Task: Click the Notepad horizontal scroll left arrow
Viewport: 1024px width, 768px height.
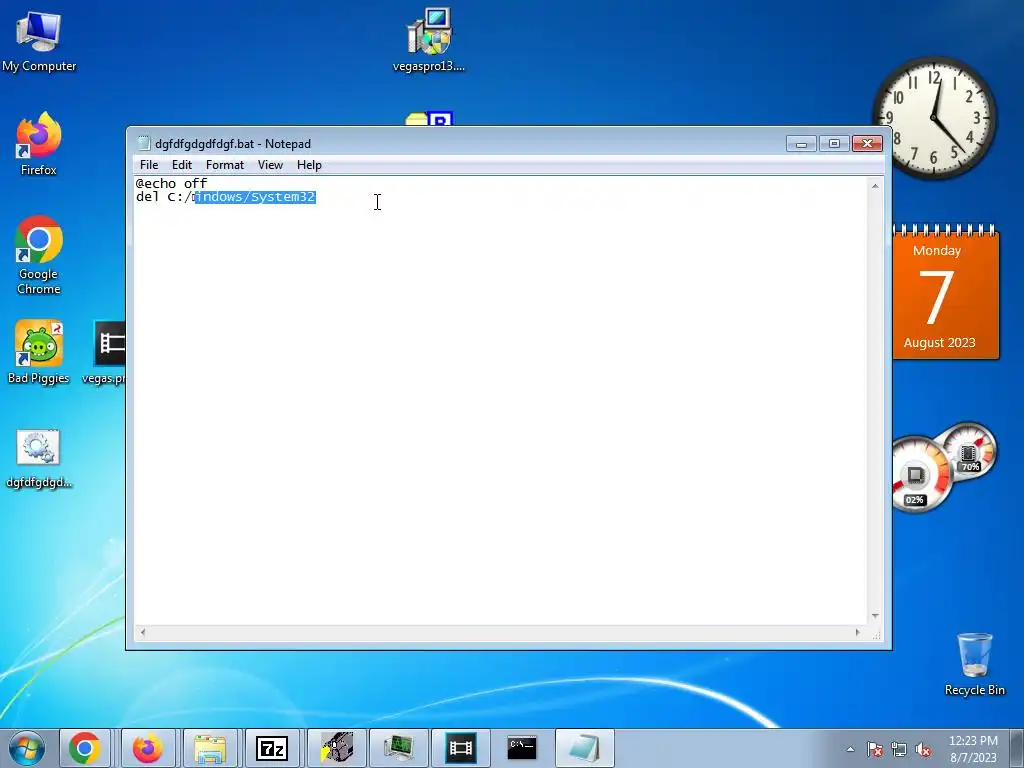Action: tap(143, 632)
